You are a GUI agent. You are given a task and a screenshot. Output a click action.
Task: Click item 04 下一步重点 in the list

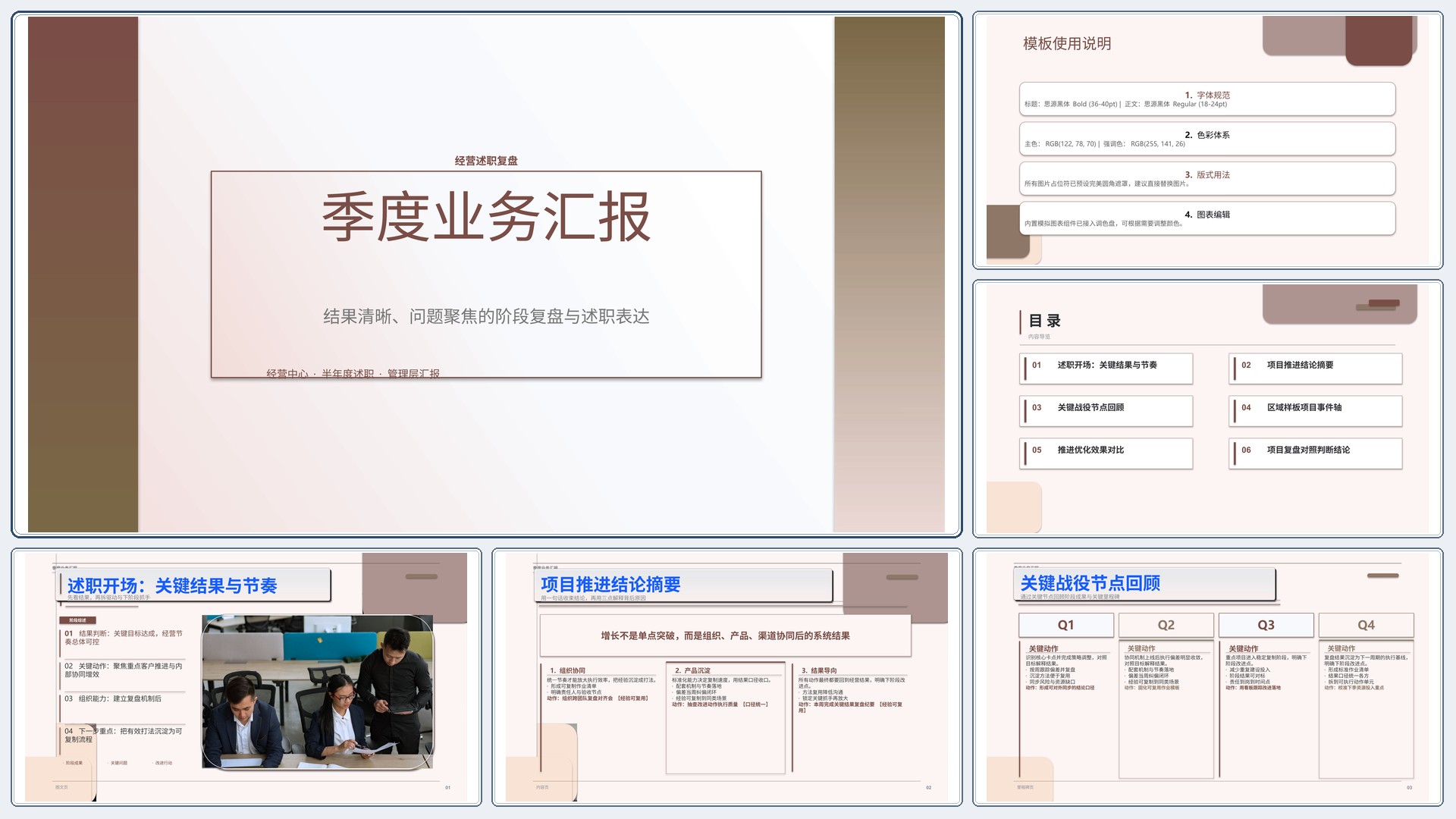(x=124, y=736)
